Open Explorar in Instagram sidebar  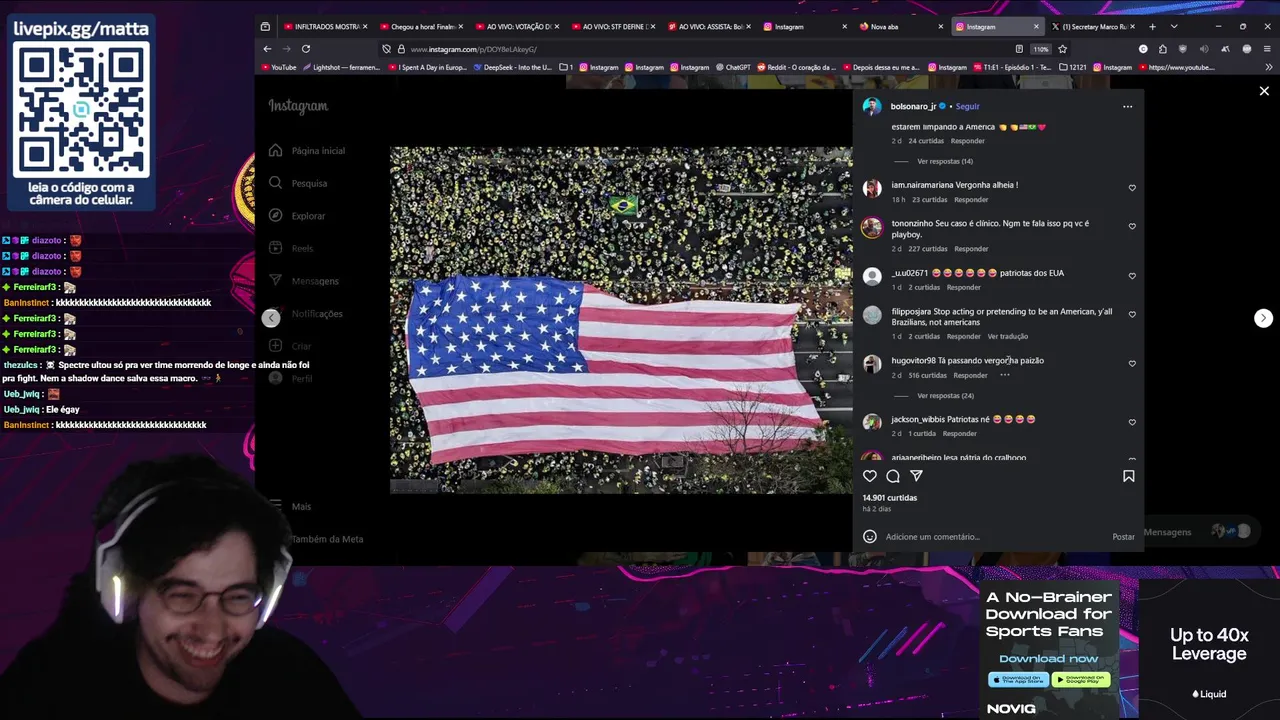pyautogui.click(x=297, y=216)
